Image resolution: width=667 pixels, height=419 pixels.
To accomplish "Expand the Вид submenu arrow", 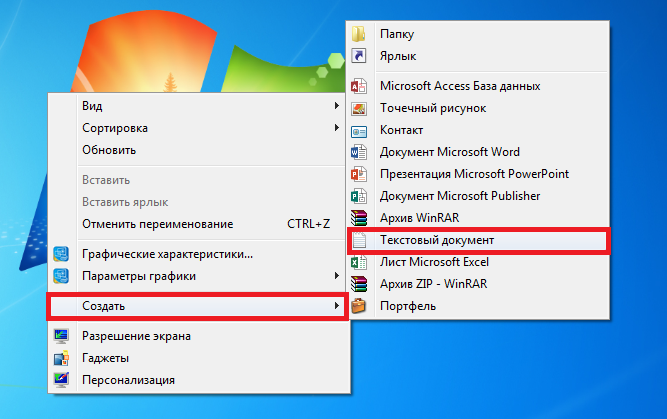I will point(337,105).
